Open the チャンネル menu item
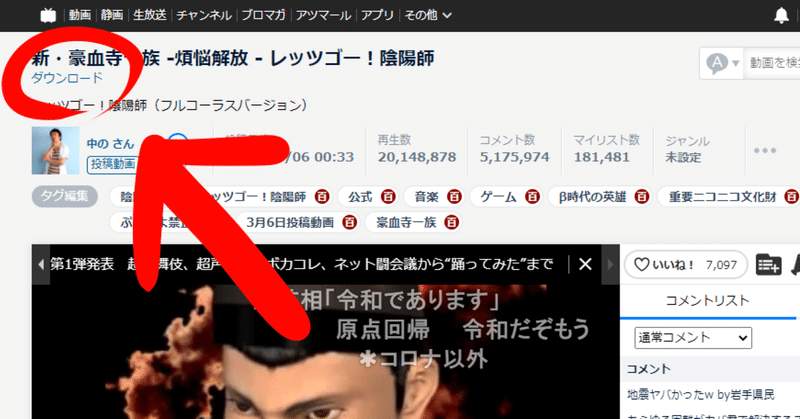Screen dimensions: 800x419 pos(204,15)
